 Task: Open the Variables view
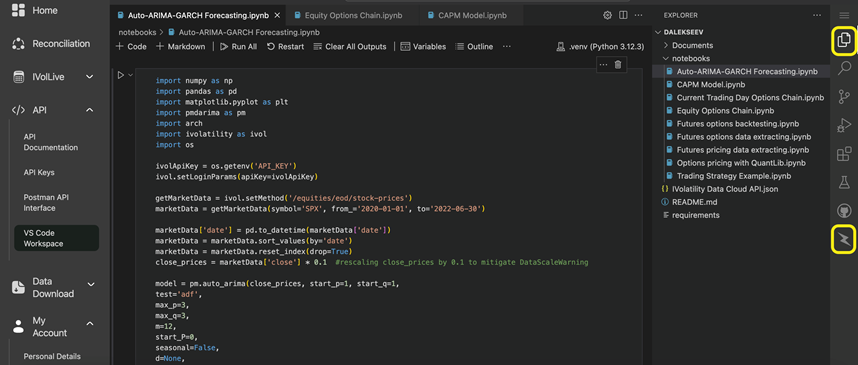pyautogui.click(x=423, y=47)
